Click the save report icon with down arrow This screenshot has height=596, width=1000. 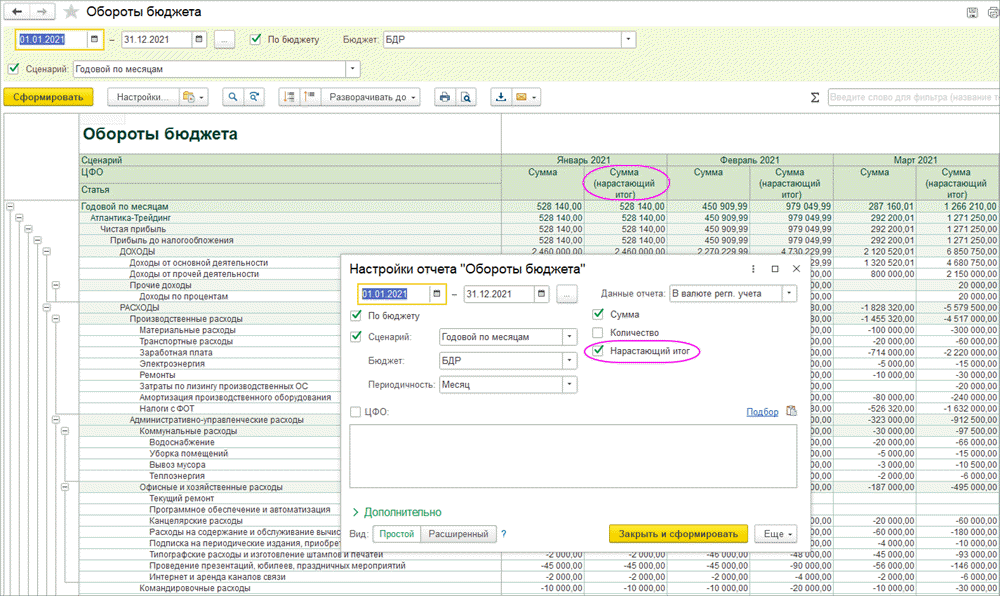point(500,97)
